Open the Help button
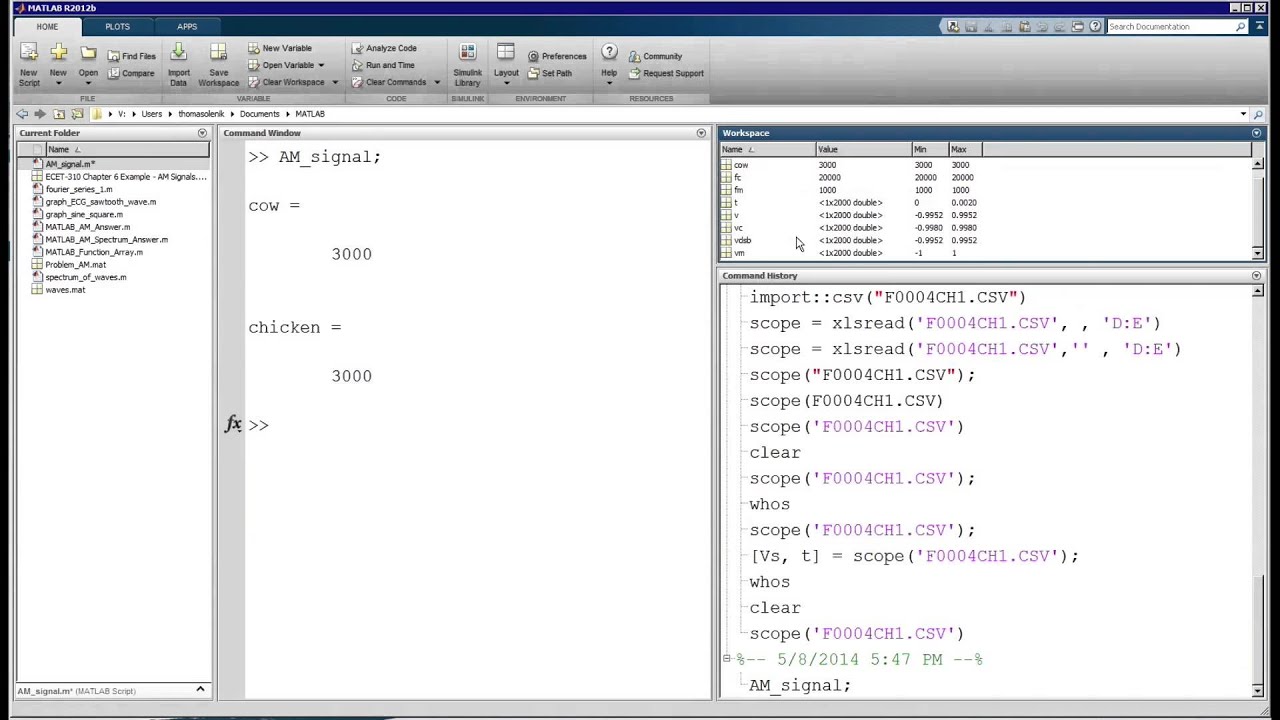 [609, 64]
